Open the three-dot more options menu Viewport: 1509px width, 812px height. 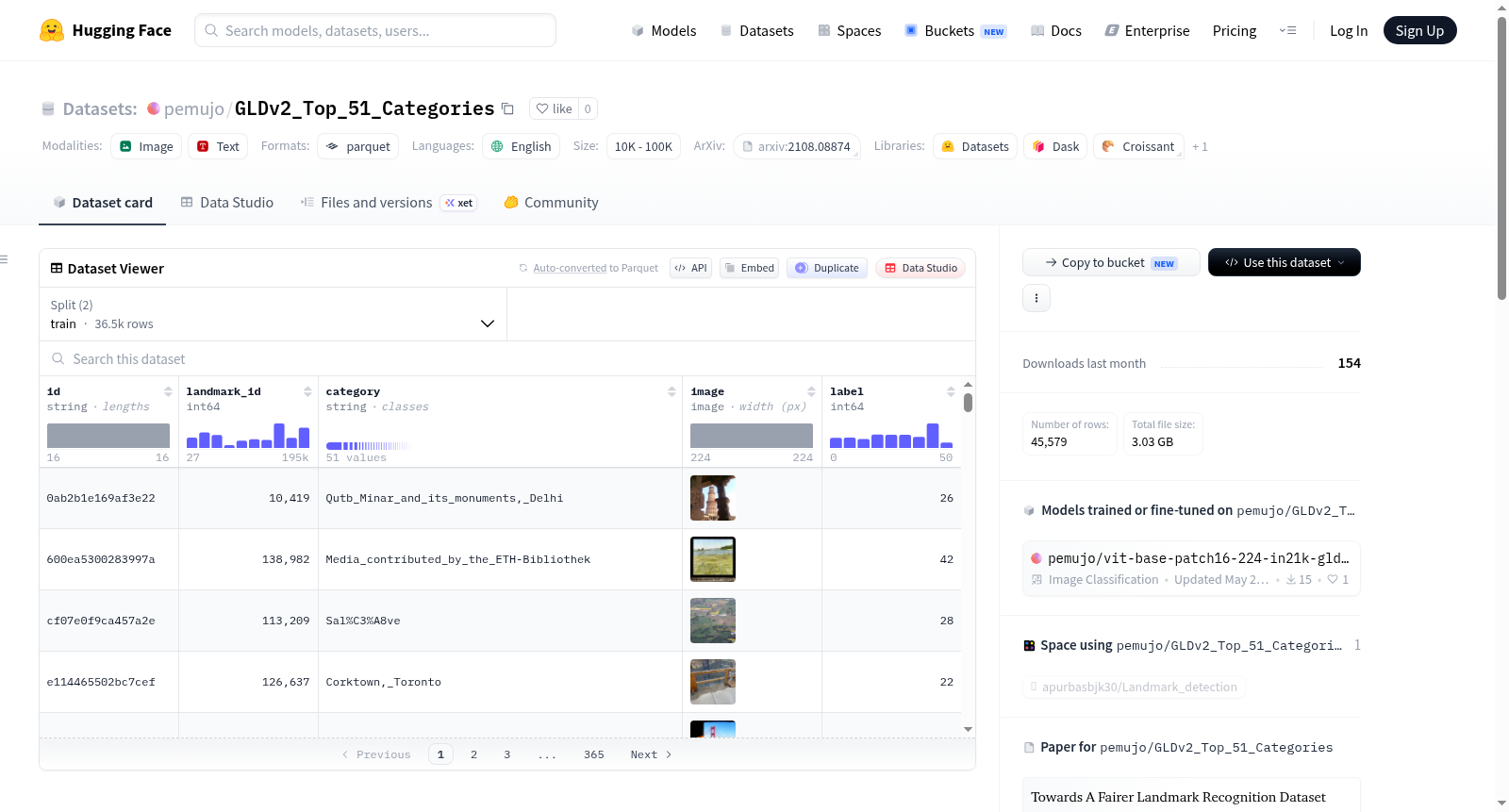1036,298
